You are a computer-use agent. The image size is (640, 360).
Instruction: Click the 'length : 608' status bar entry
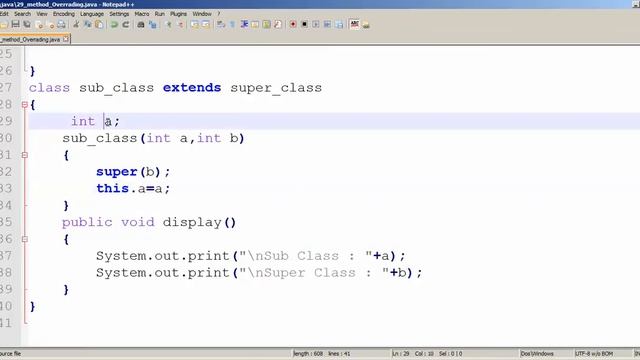pos(308,353)
